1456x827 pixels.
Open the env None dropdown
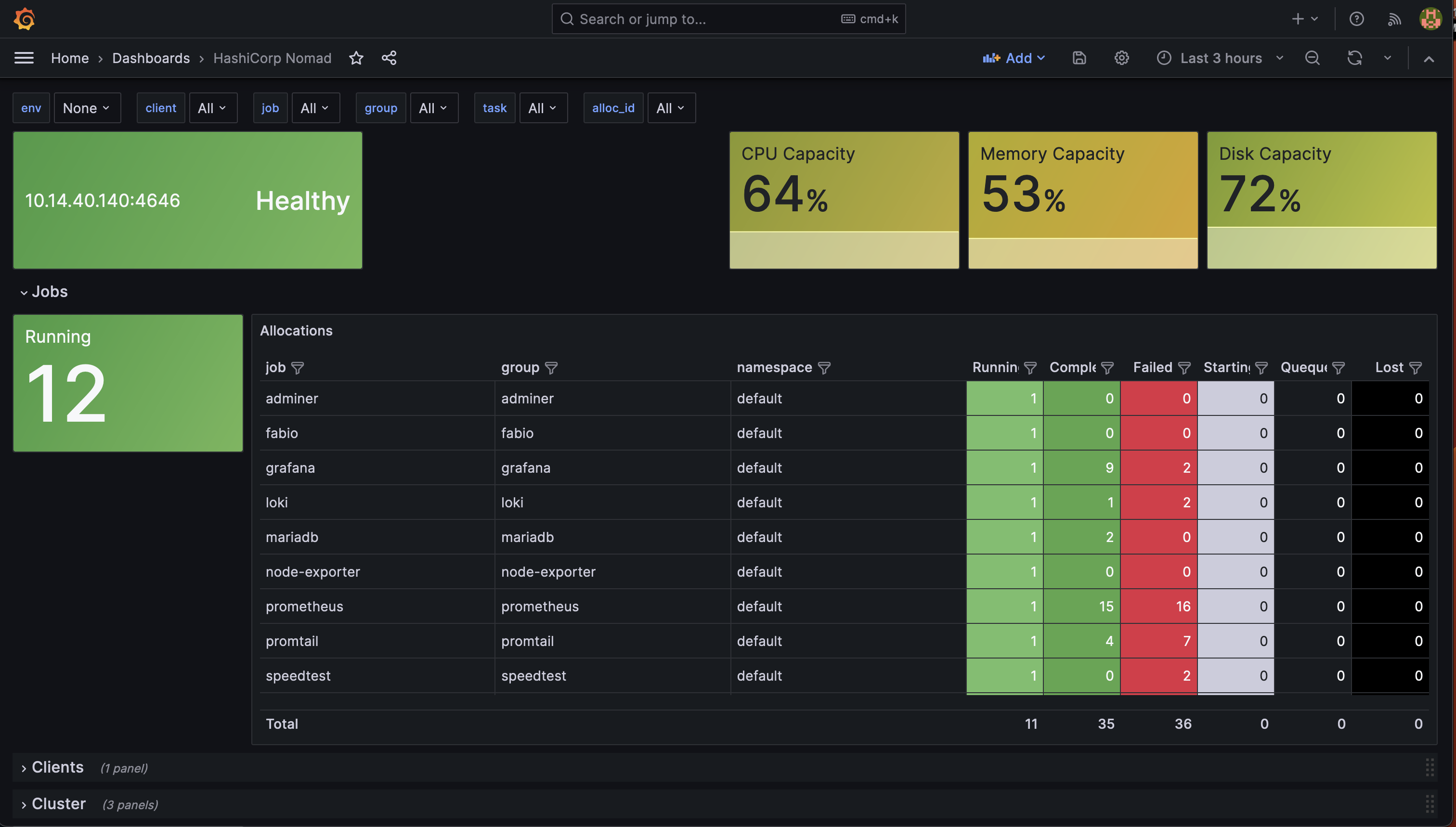87,108
